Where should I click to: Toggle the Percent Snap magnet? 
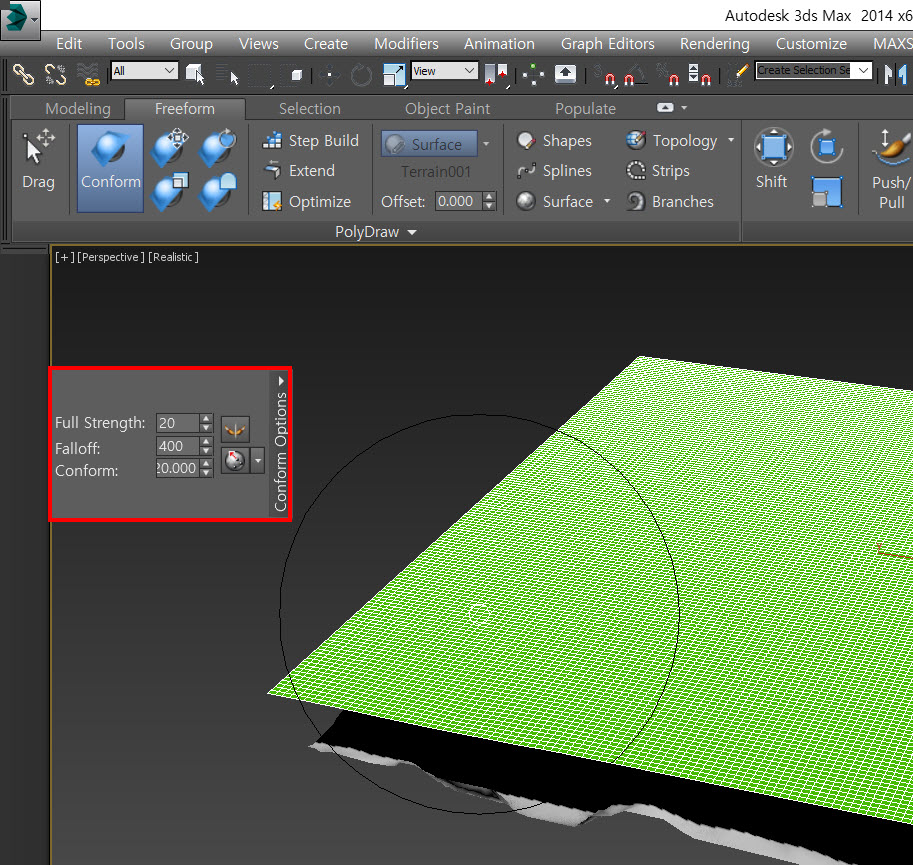pyautogui.click(x=668, y=75)
